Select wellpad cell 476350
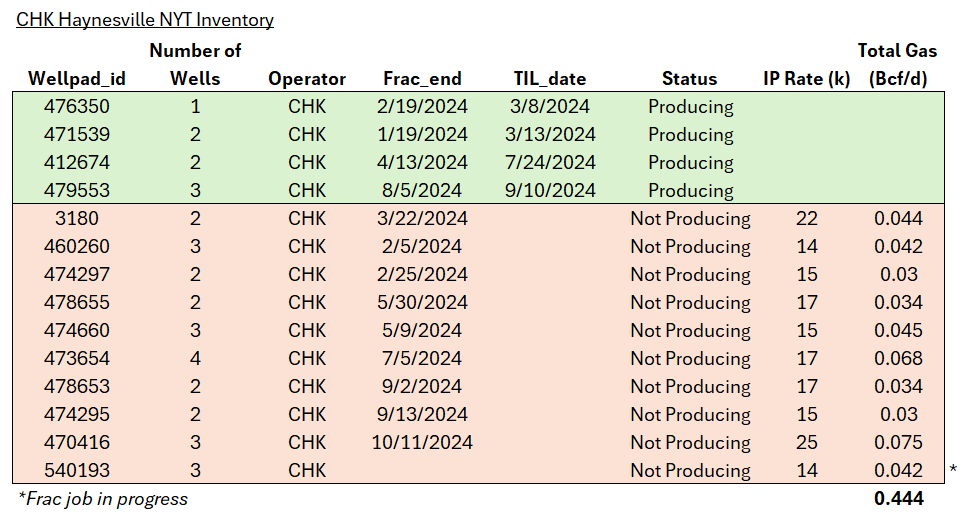Screen dimensions: 965x517 pyautogui.click(x=77, y=107)
